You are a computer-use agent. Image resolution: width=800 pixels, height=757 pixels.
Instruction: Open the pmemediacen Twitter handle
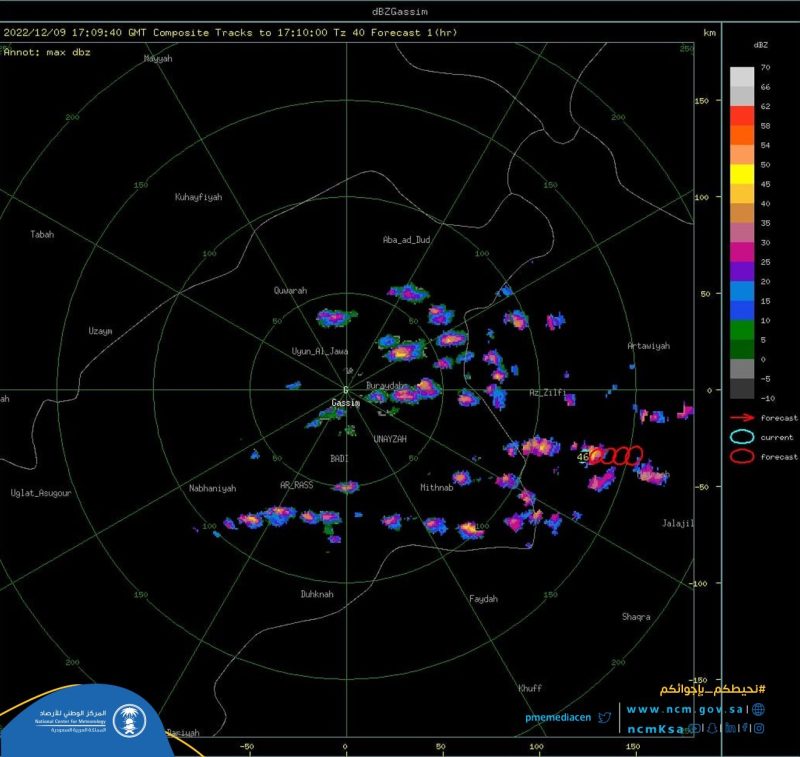(558, 717)
